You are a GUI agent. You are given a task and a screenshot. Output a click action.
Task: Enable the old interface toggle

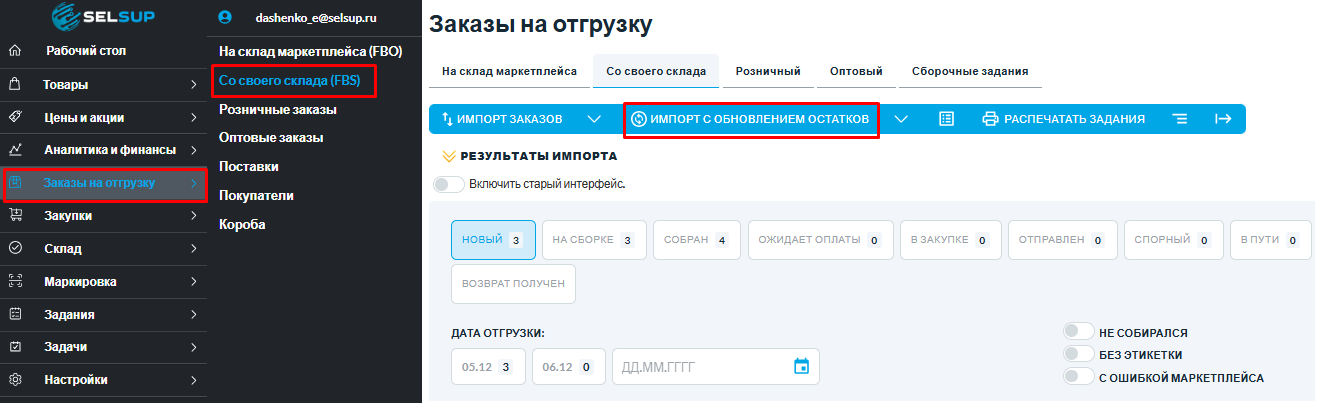(449, 184)
